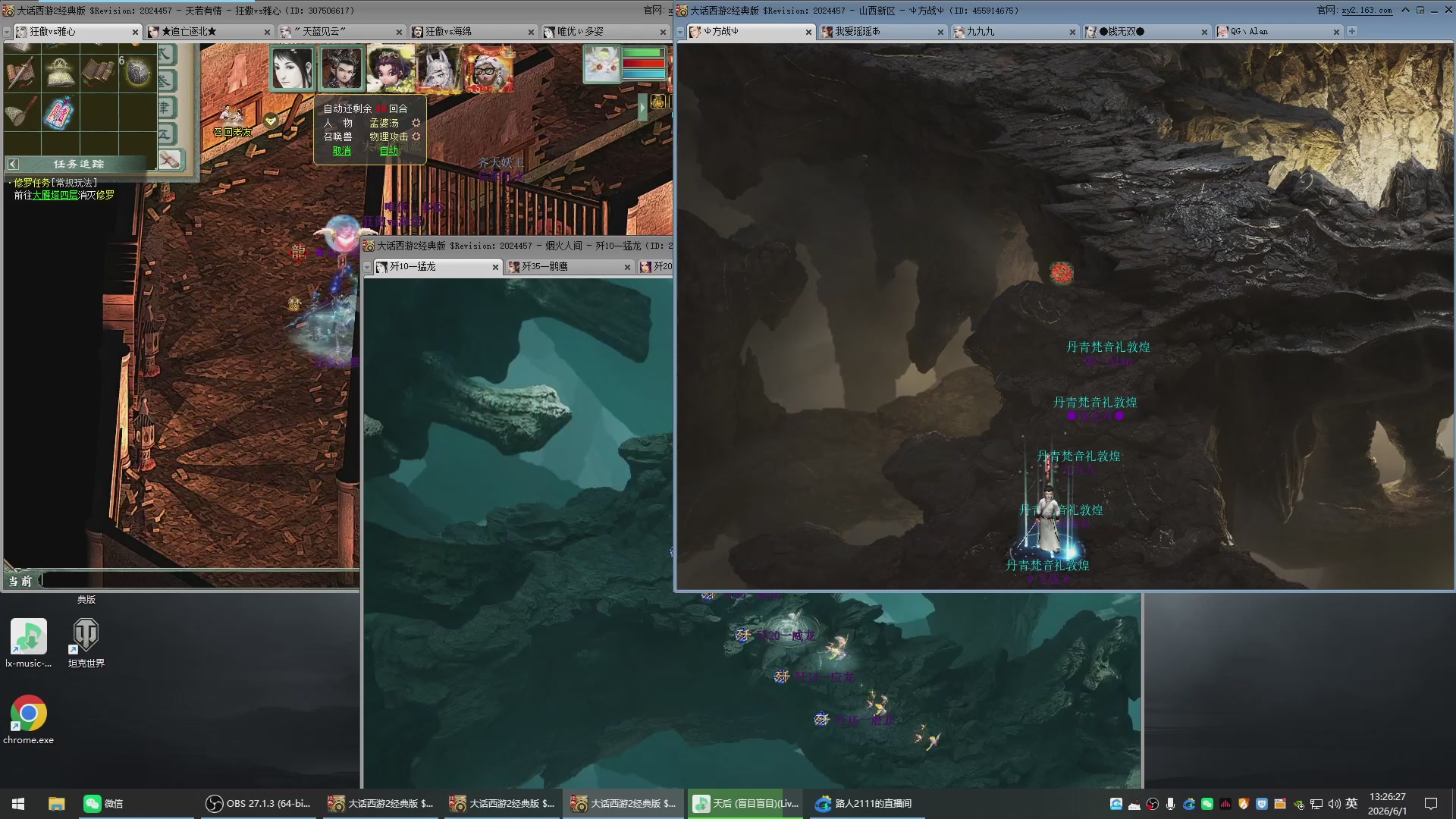This screenshot has width=1456, height=819.
Task: Click the network tray icon
Action: (x=1316, y=804)
